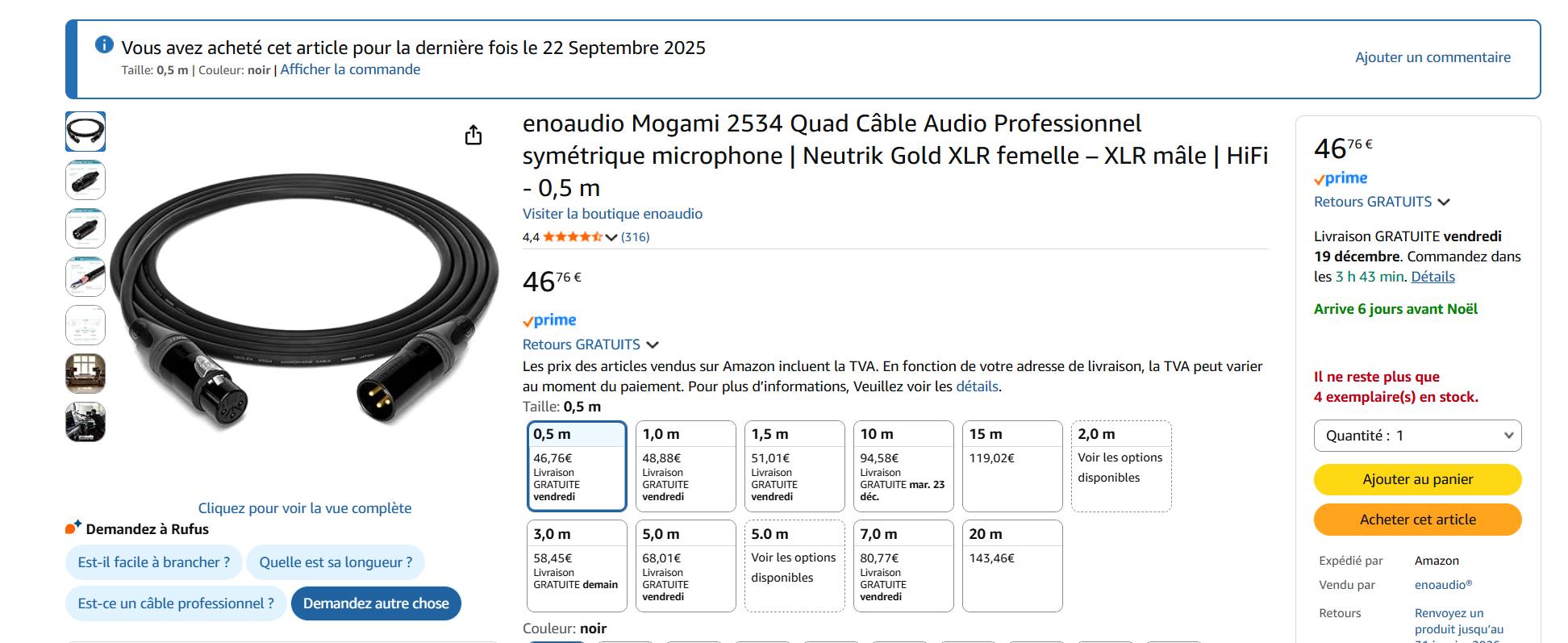The height and width of the screenshot is (643, 1568).
Task: Ask Rufus 'Est-il facile à brancher ?'
Action: [x=154, y=562]
